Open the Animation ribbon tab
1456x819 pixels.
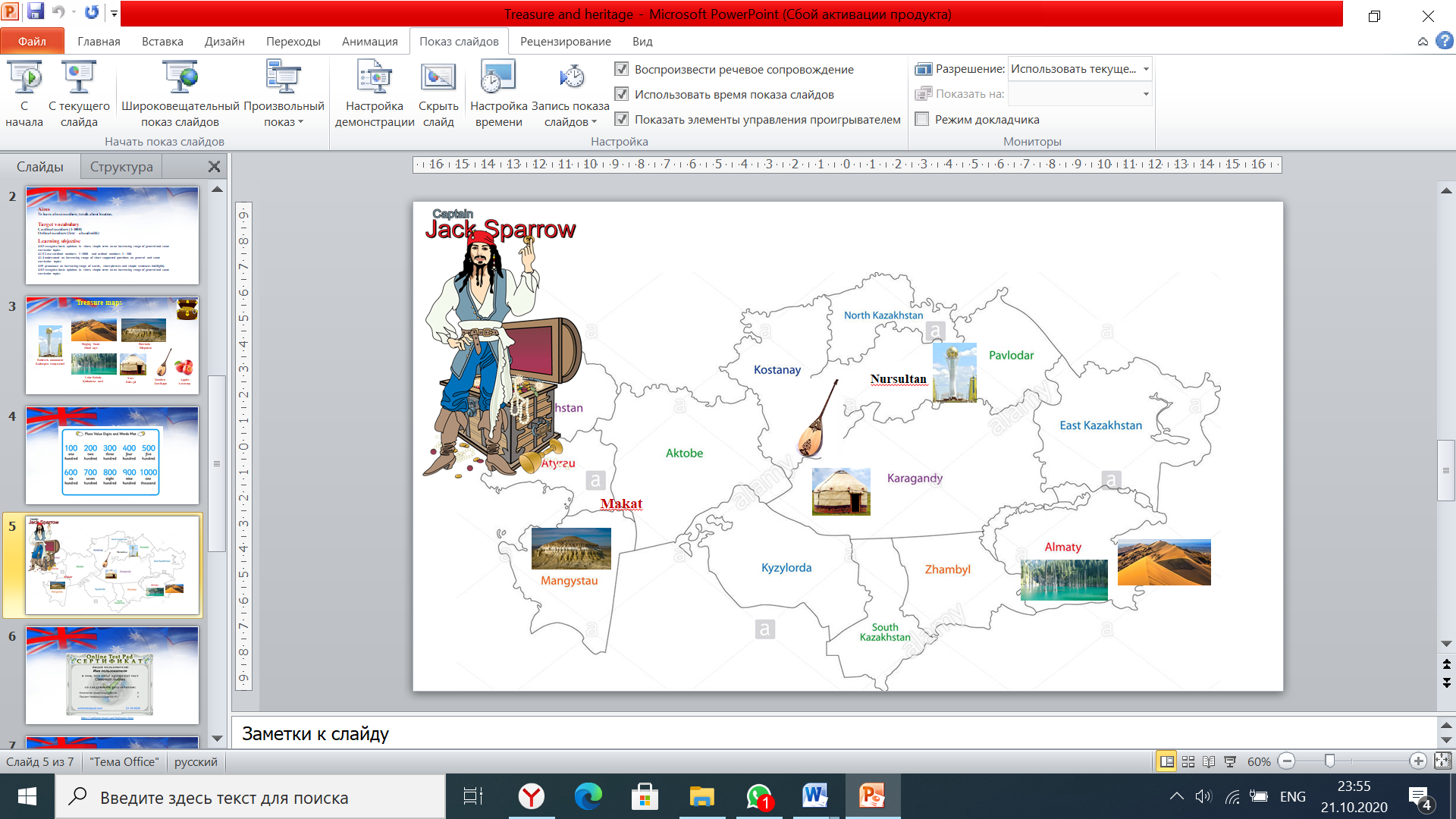click(369, 42)
